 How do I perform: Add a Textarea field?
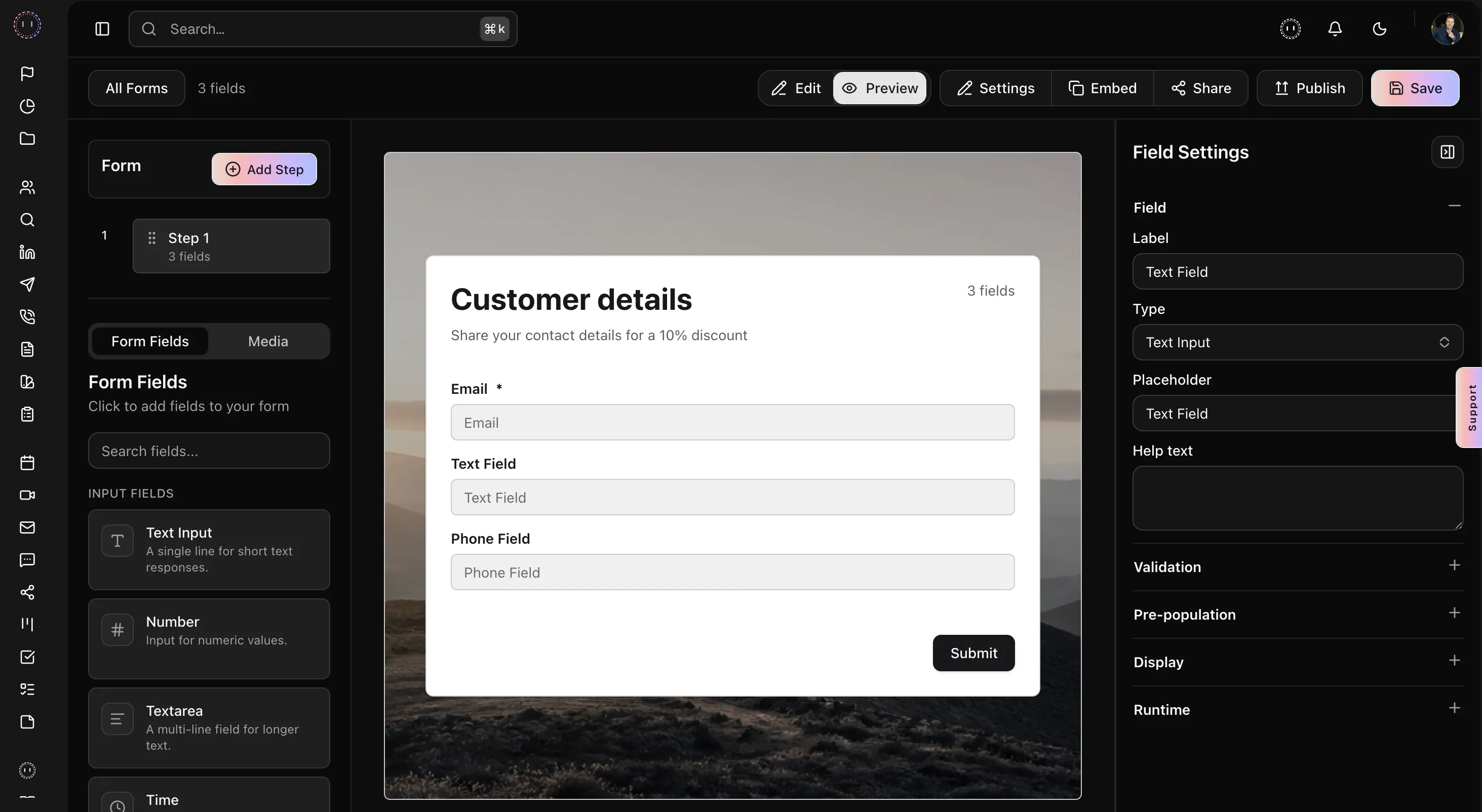point(209,728)
